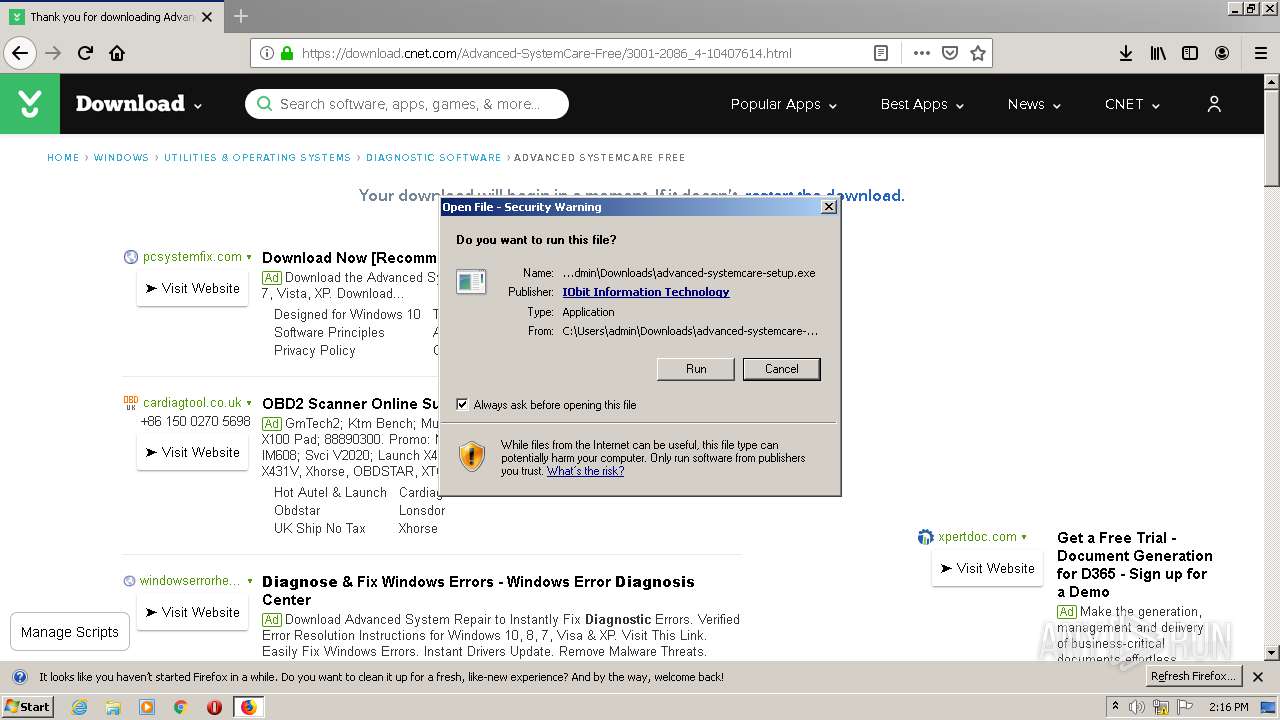
Task: Open xpertdoc.com ad options arrow
Action: (x=1024, y=537)
